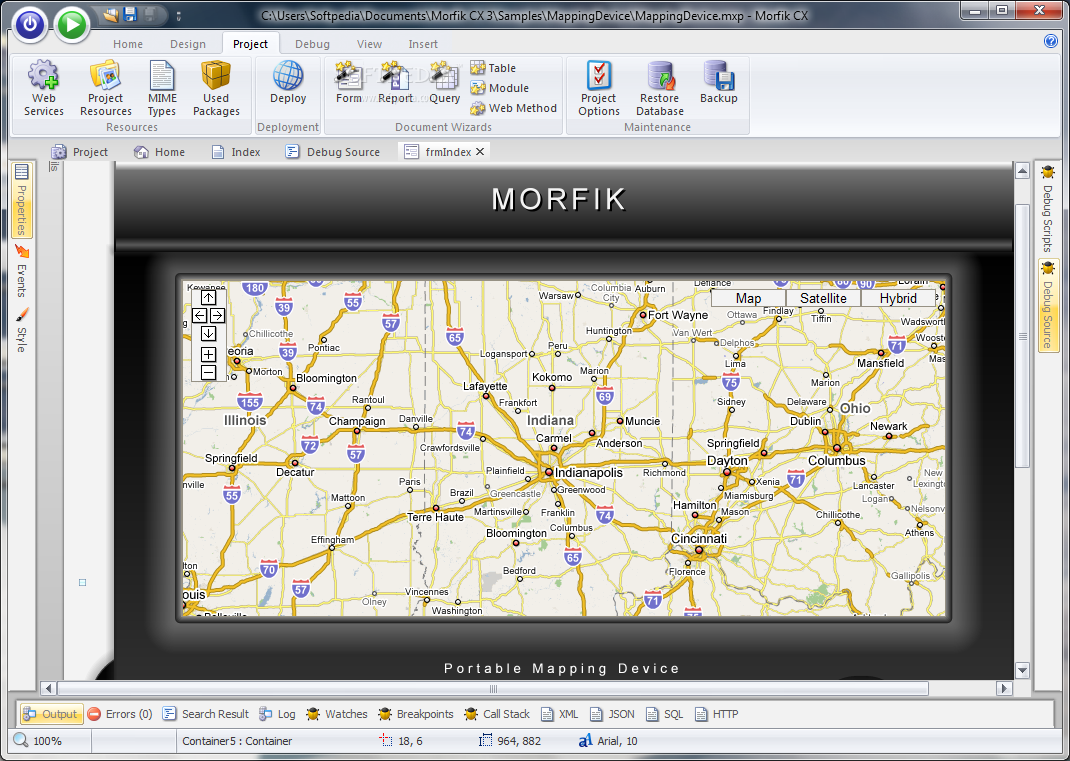Launch the Form wizard
Image resolution: width=1070 pixels, height=761 pixels.
point(349,83)
